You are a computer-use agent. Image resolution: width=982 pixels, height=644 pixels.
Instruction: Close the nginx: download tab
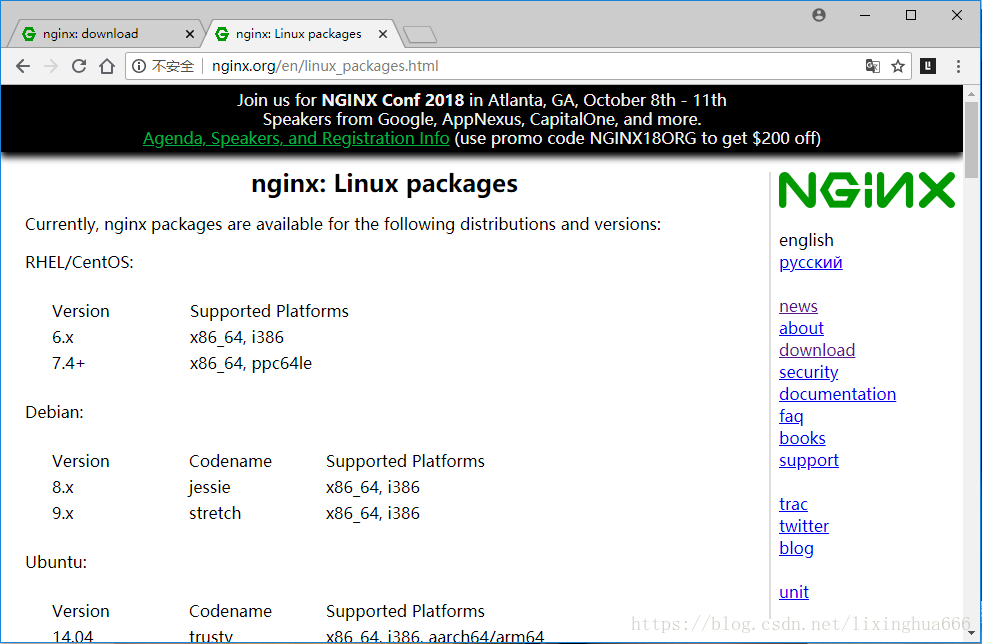pyautogui.click(x=190, y=34)
